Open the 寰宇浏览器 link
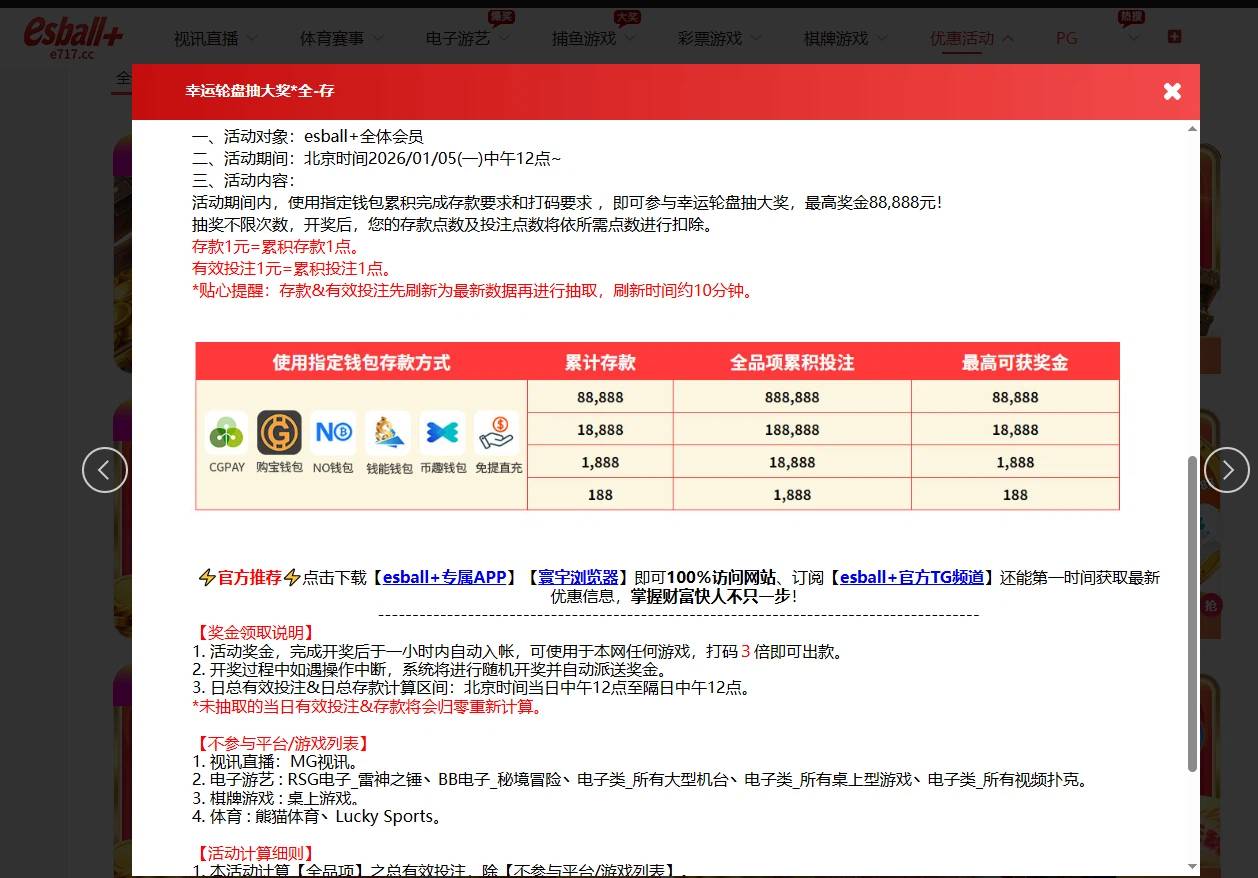The image size is (1258, 878). [x=578, y=577]
